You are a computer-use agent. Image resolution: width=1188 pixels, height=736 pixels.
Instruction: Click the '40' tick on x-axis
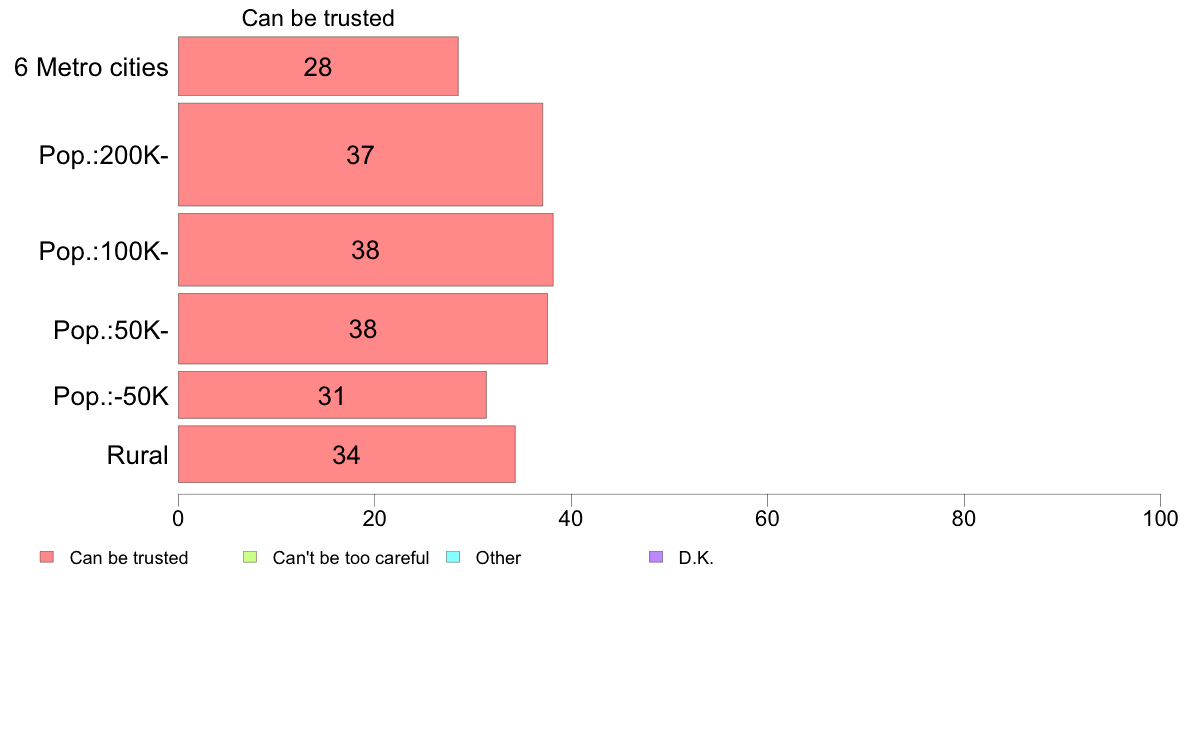point(571,518)
